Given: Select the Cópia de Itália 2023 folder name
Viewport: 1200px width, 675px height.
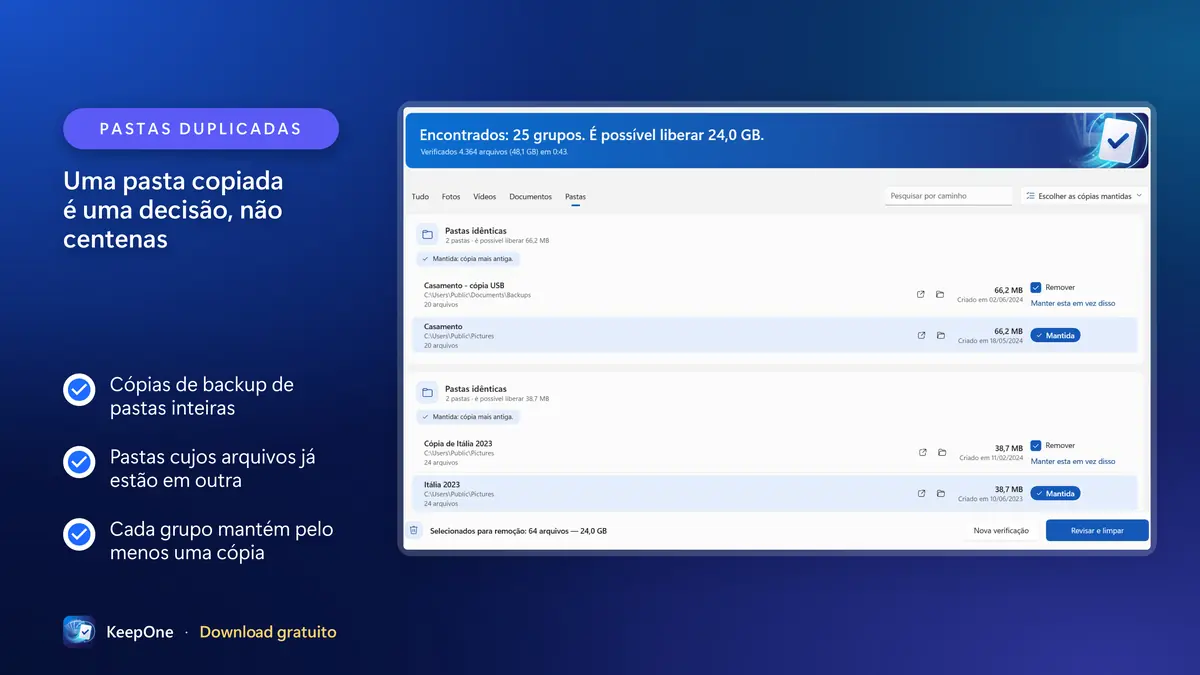Looking at the screenshot, I should click(458, 443).
